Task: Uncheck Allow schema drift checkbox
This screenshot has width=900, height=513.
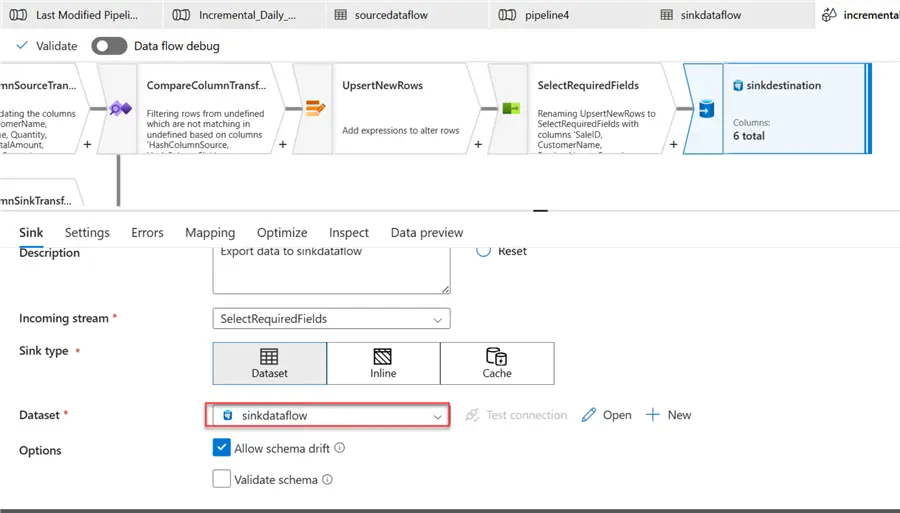Action: (222, 449)
